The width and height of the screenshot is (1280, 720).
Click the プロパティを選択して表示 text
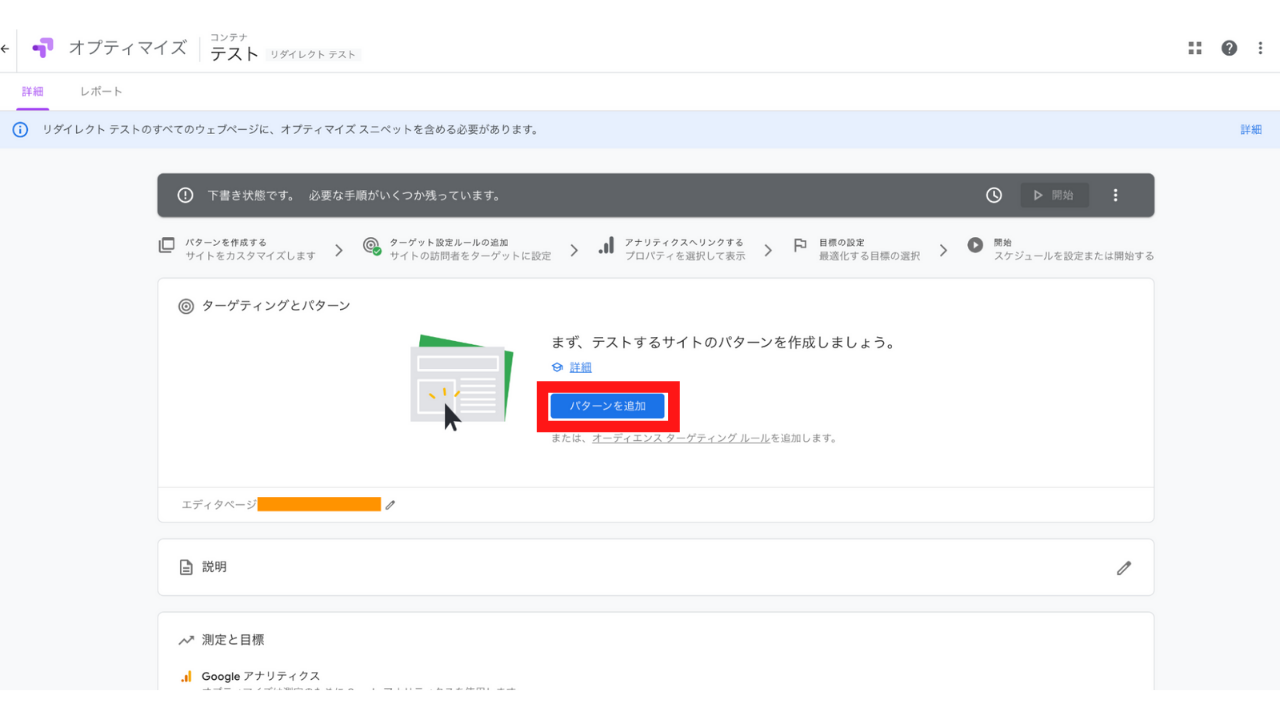click(x=685, y=256)
